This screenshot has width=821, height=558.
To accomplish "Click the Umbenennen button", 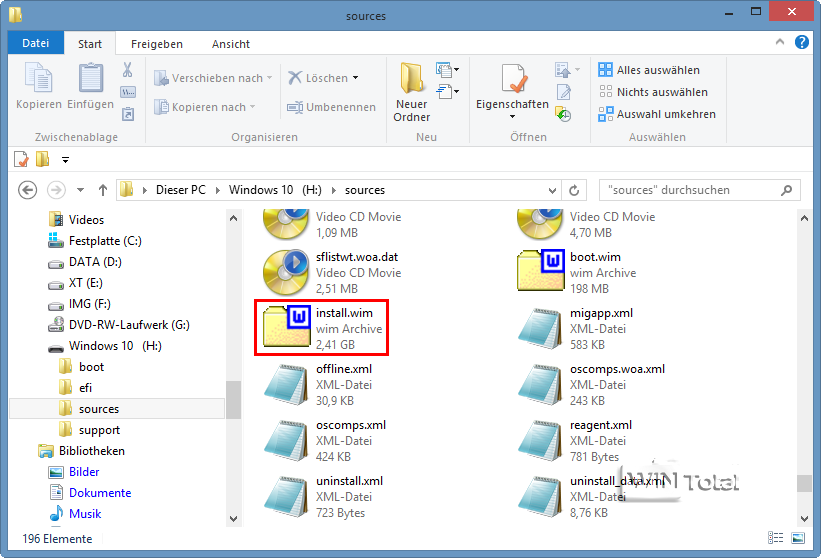I will [x=331, y=107].
